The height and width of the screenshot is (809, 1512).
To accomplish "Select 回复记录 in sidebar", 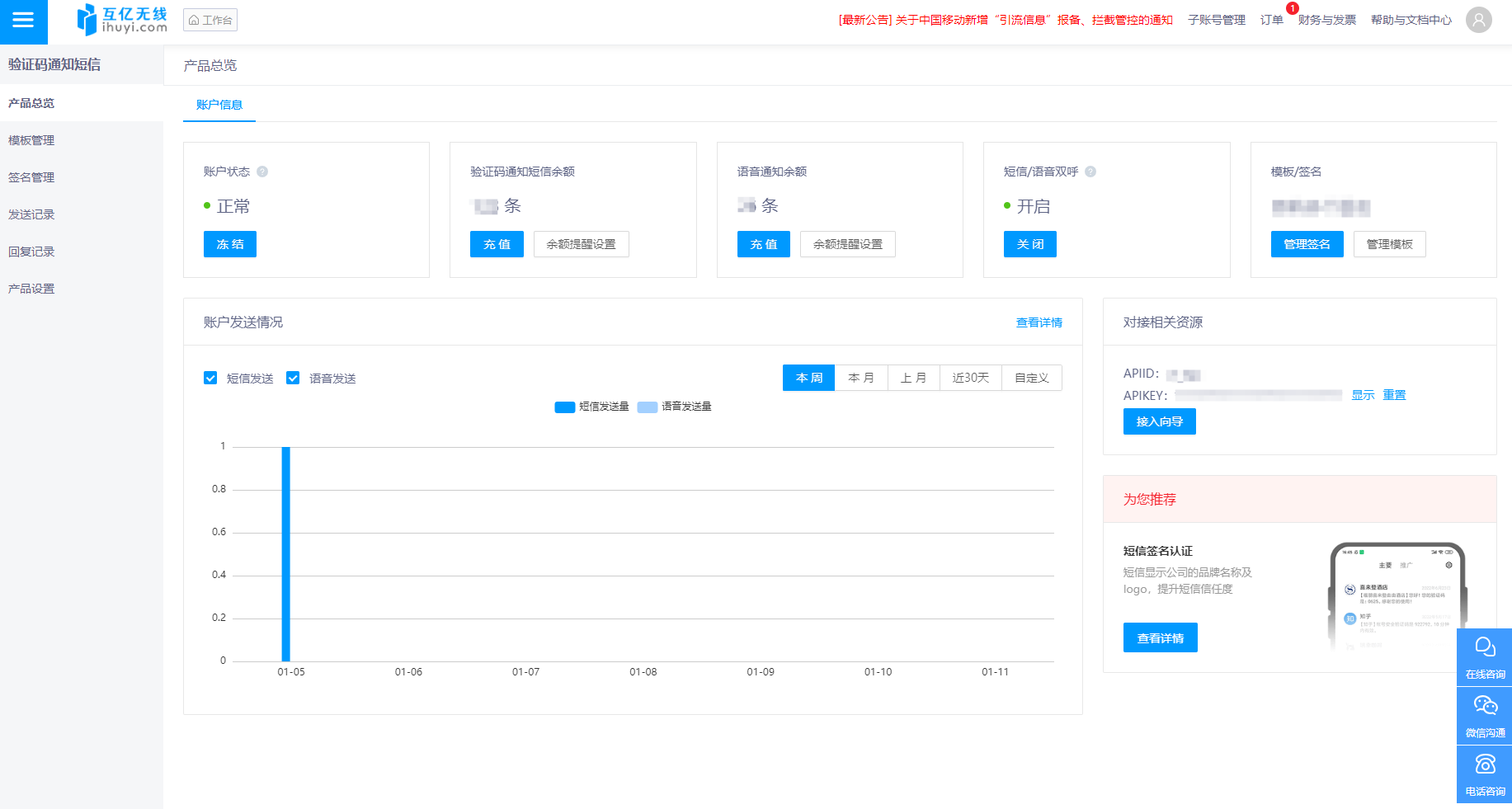I will pyautogui.click(x=82, y=252).
